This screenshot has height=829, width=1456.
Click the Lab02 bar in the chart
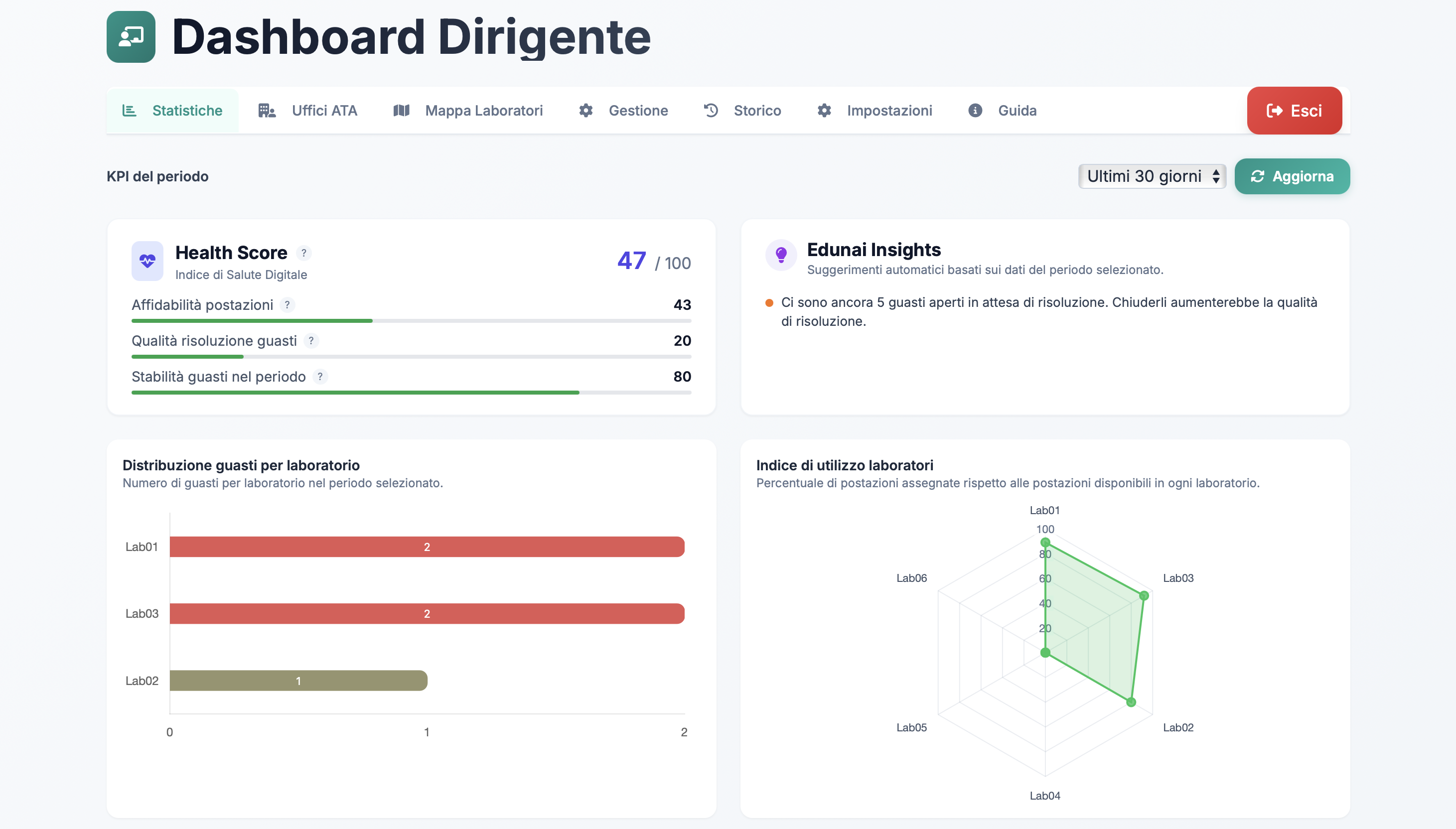[x=298, y=680]
